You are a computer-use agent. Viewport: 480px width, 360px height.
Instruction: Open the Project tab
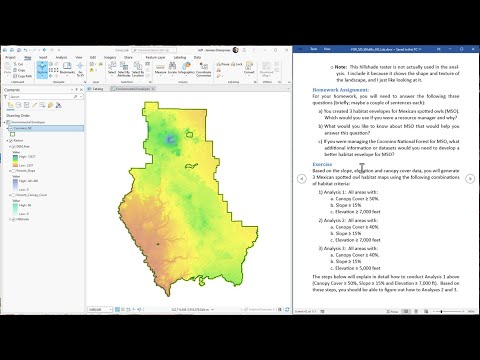(10, 57)
